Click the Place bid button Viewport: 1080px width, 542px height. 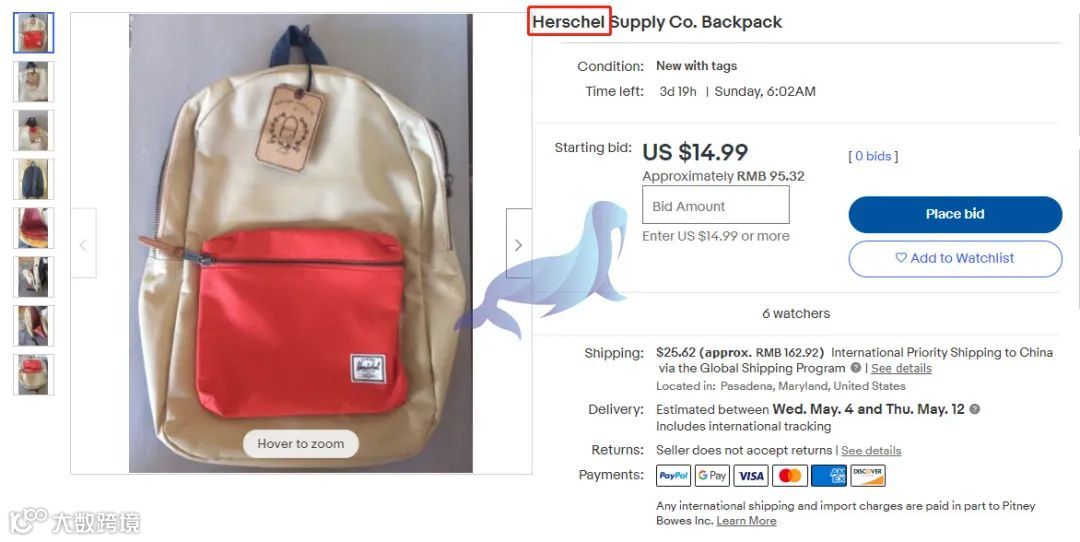pyautogui.click(x=955, y=214)
